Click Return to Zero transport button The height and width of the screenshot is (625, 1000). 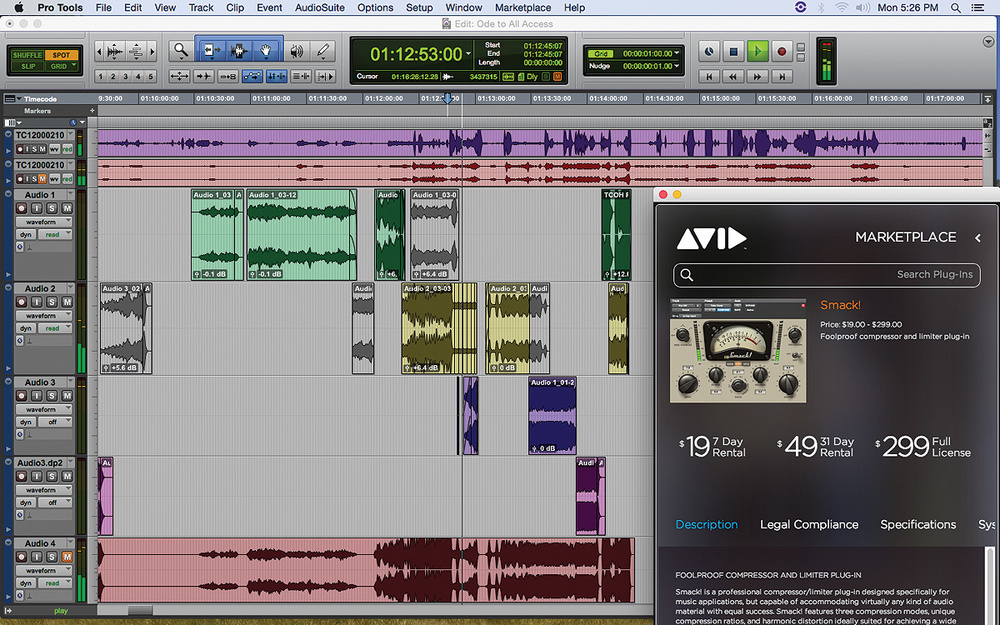(709, 76)
